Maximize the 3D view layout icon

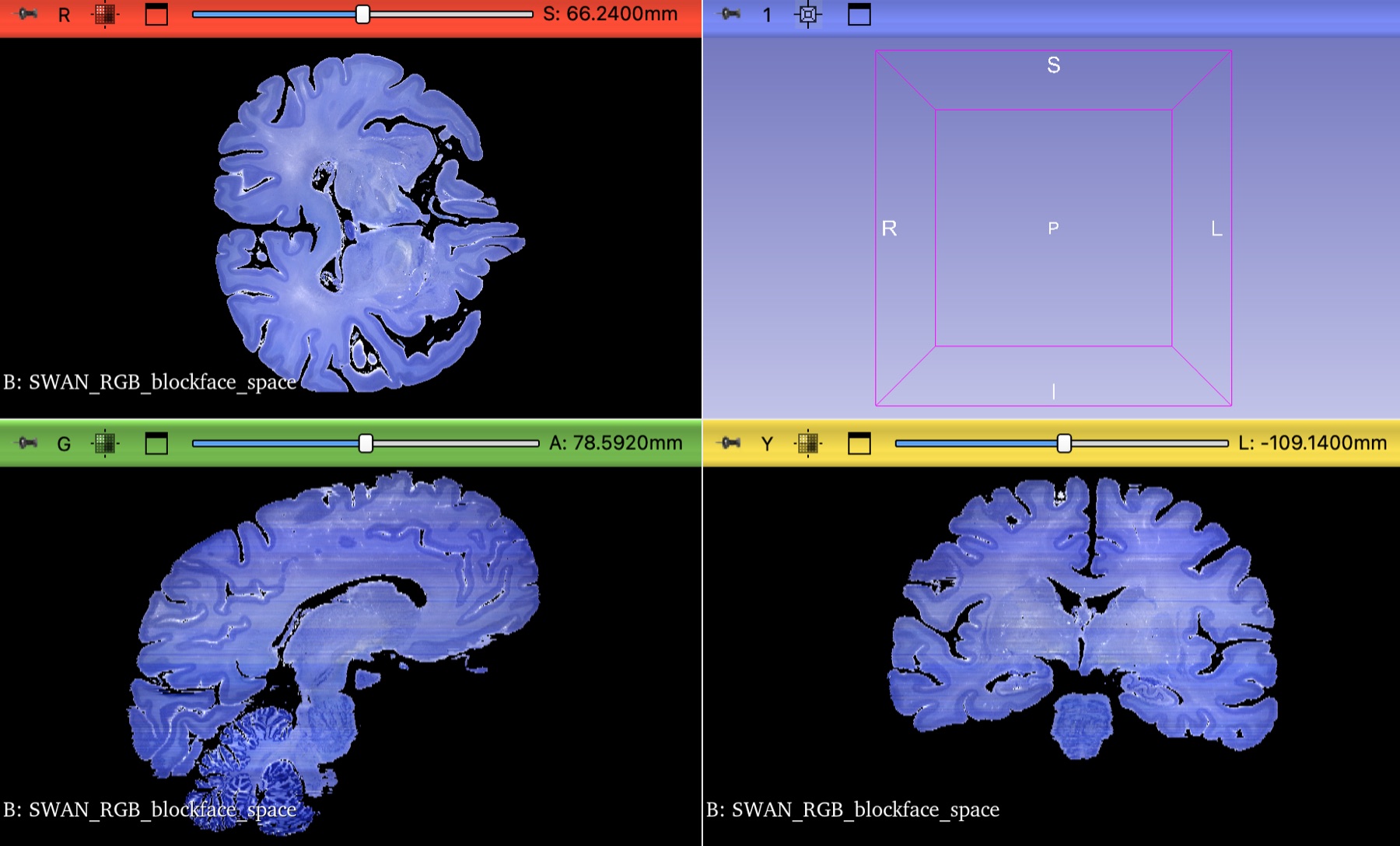coord(859,14)
